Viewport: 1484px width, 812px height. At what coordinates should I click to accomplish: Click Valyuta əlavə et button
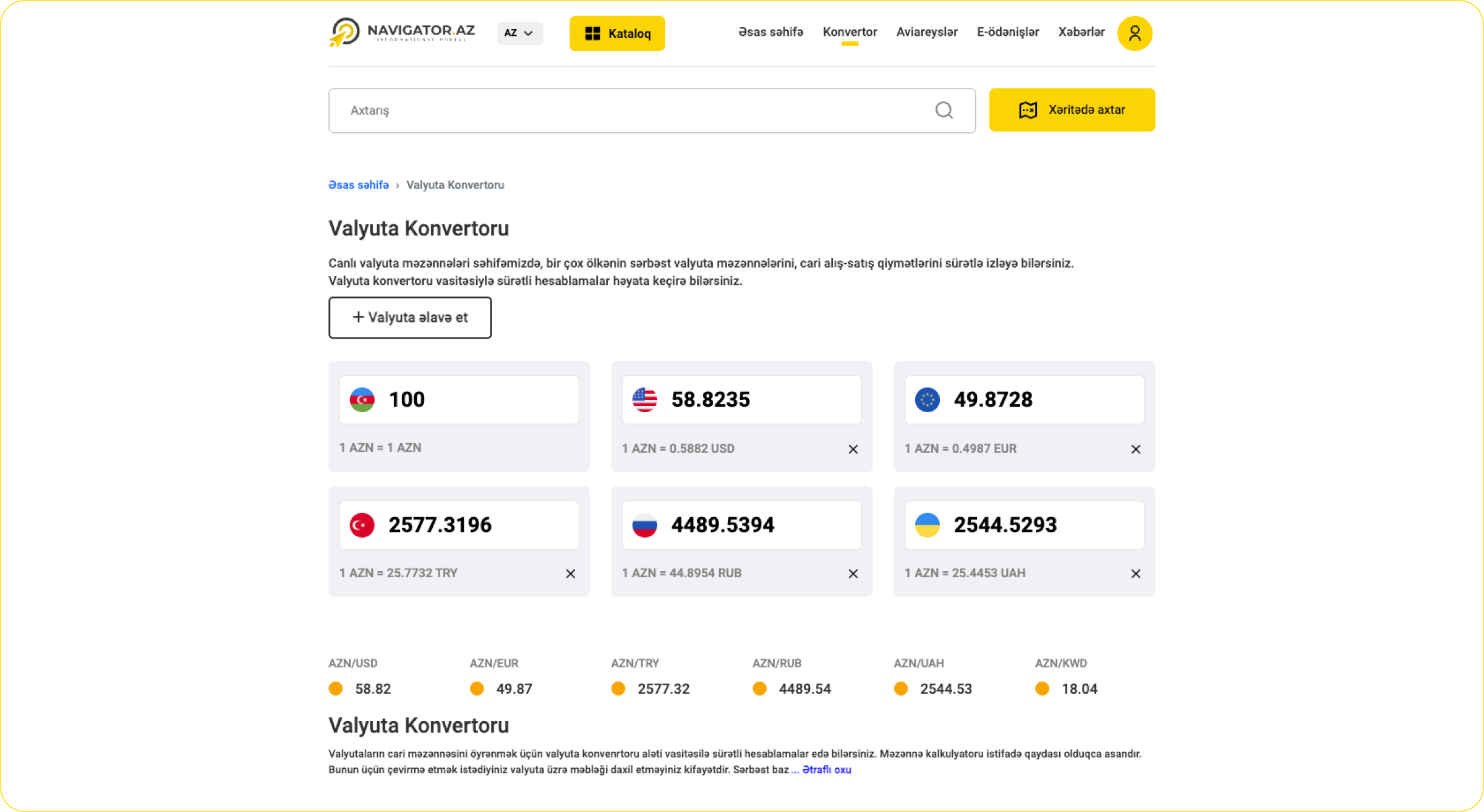tap(410, 318)
